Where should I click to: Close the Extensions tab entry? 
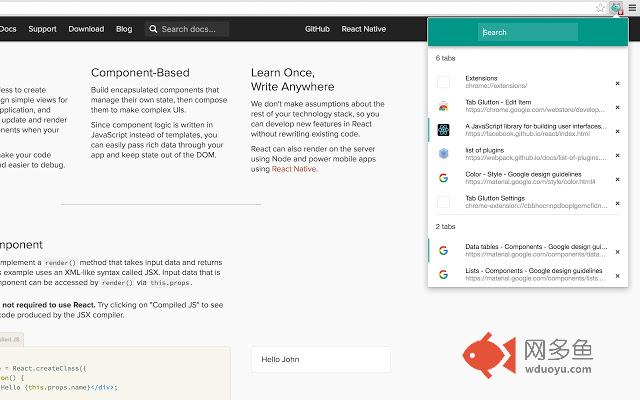pyautogui.click(x=618, y=83)
